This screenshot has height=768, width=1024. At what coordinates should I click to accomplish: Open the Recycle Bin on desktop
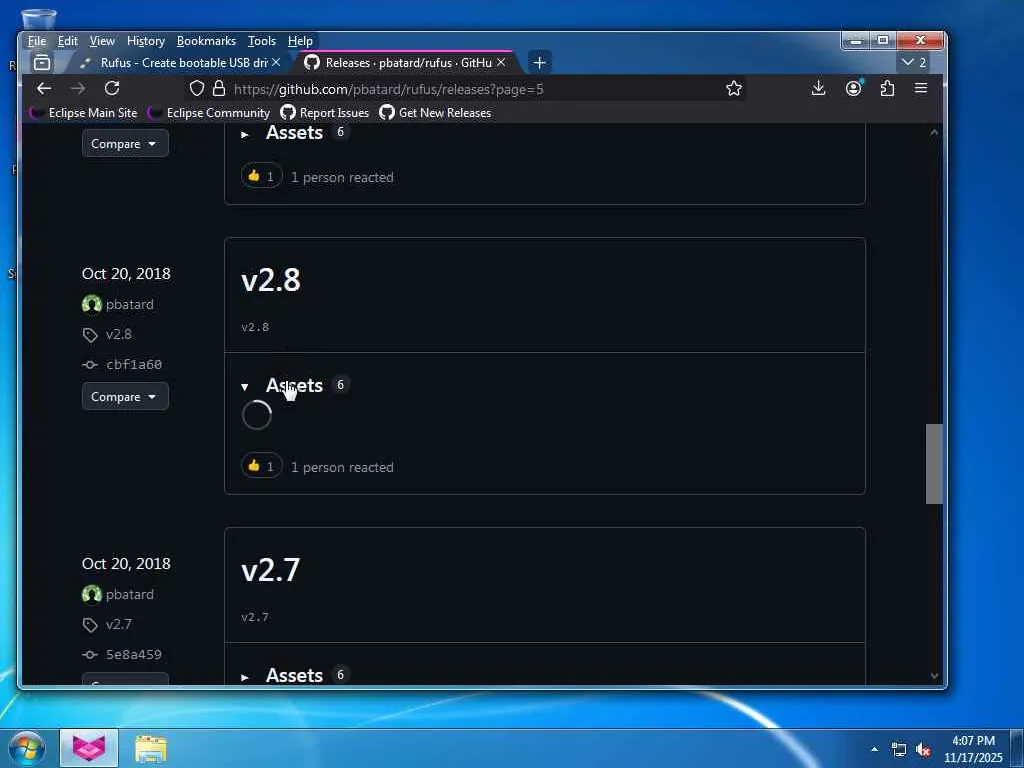coord(38,20)
